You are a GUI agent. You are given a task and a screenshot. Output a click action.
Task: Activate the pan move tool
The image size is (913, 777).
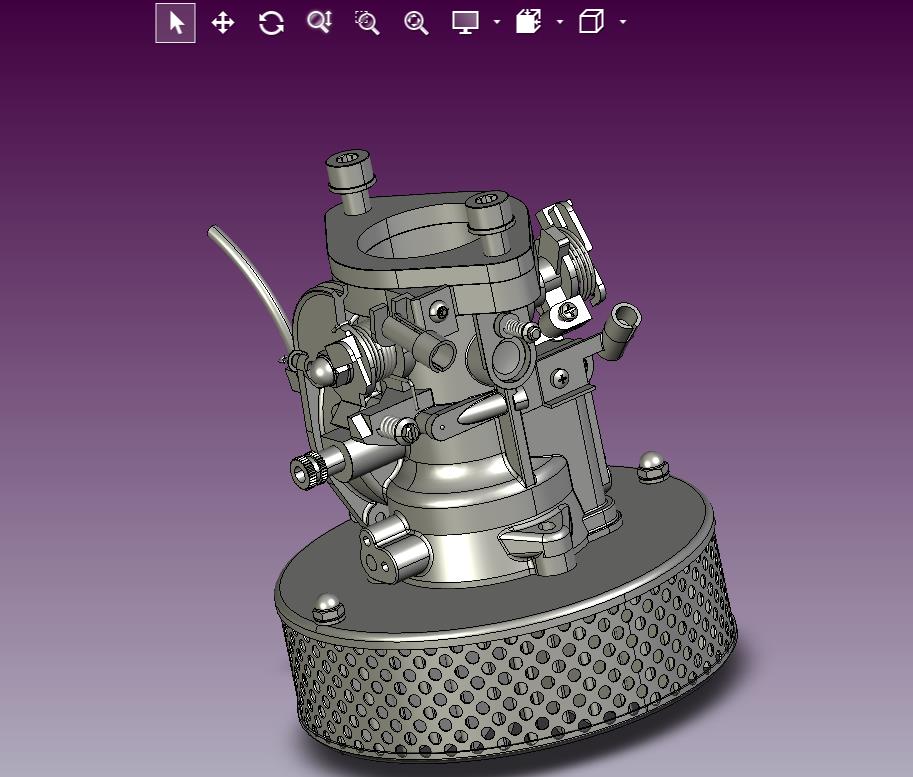point(223,23)
